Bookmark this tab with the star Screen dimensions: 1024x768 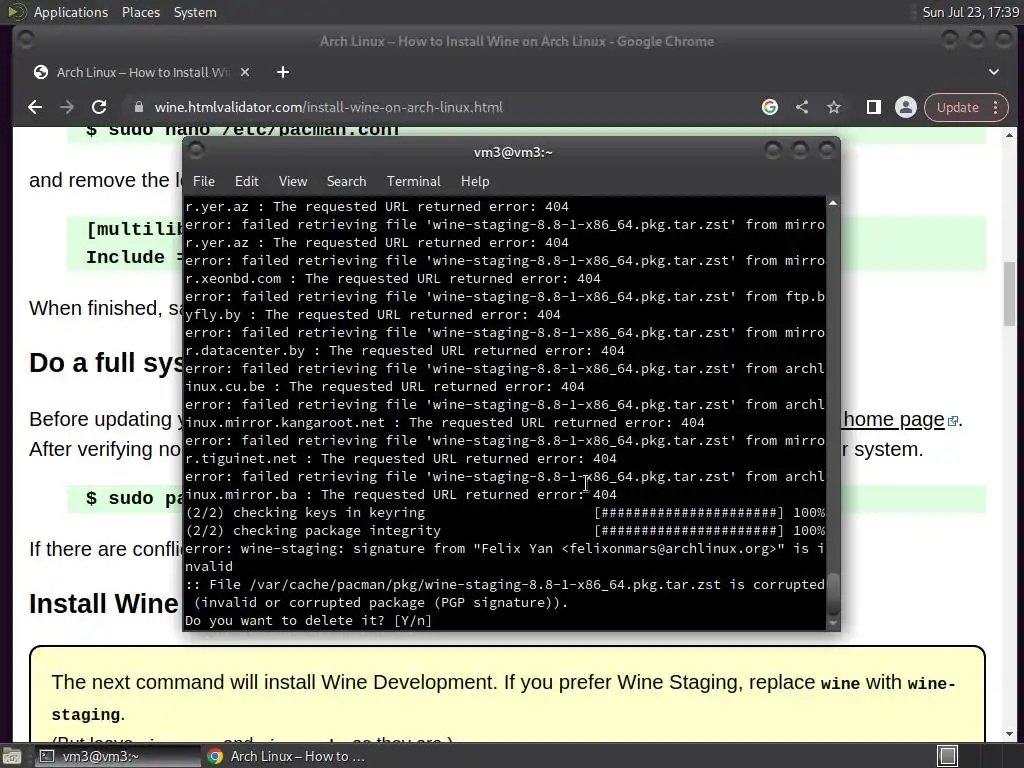[834, 107]
